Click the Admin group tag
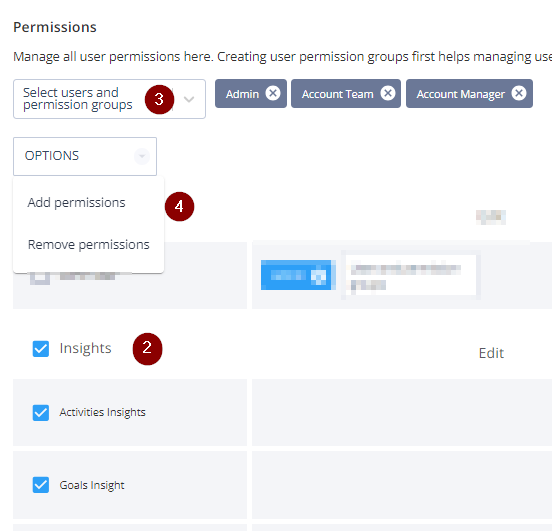552x531 pixels. pyautogui.click(x=251, y=93)
